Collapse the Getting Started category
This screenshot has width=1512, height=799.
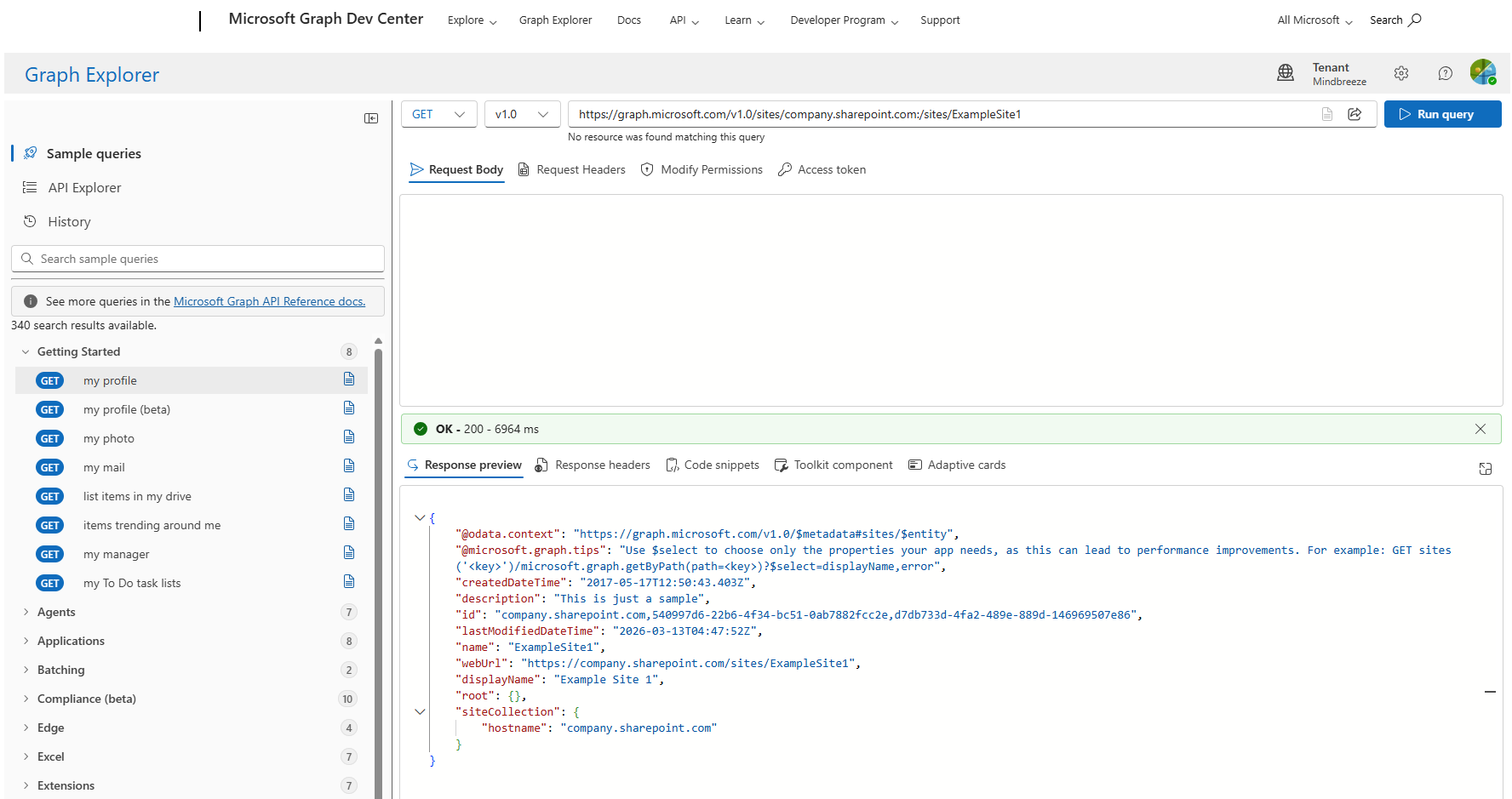26,351
